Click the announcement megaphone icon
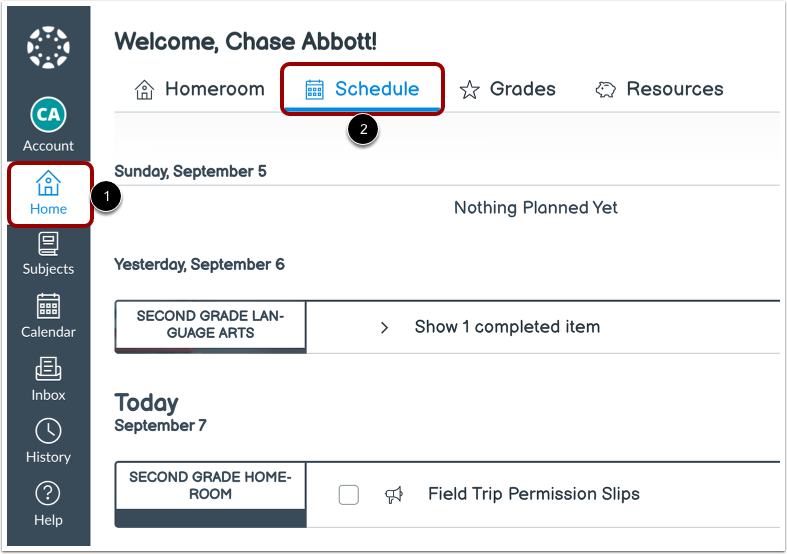Viewport: 787px width, 554px height. coord(394,494)
